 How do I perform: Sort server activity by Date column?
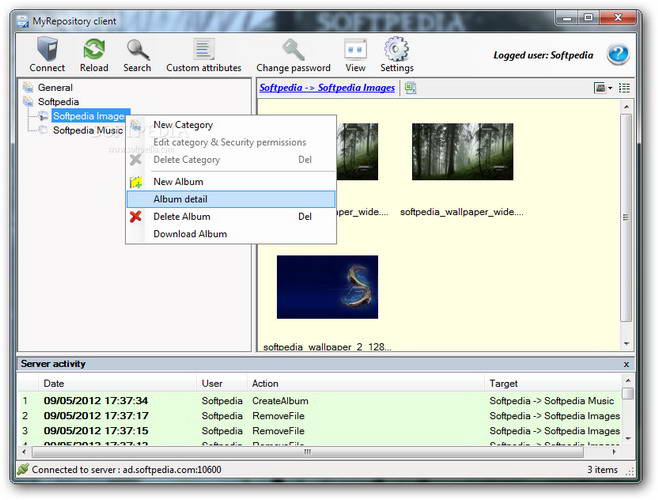(x=118, y=383)
